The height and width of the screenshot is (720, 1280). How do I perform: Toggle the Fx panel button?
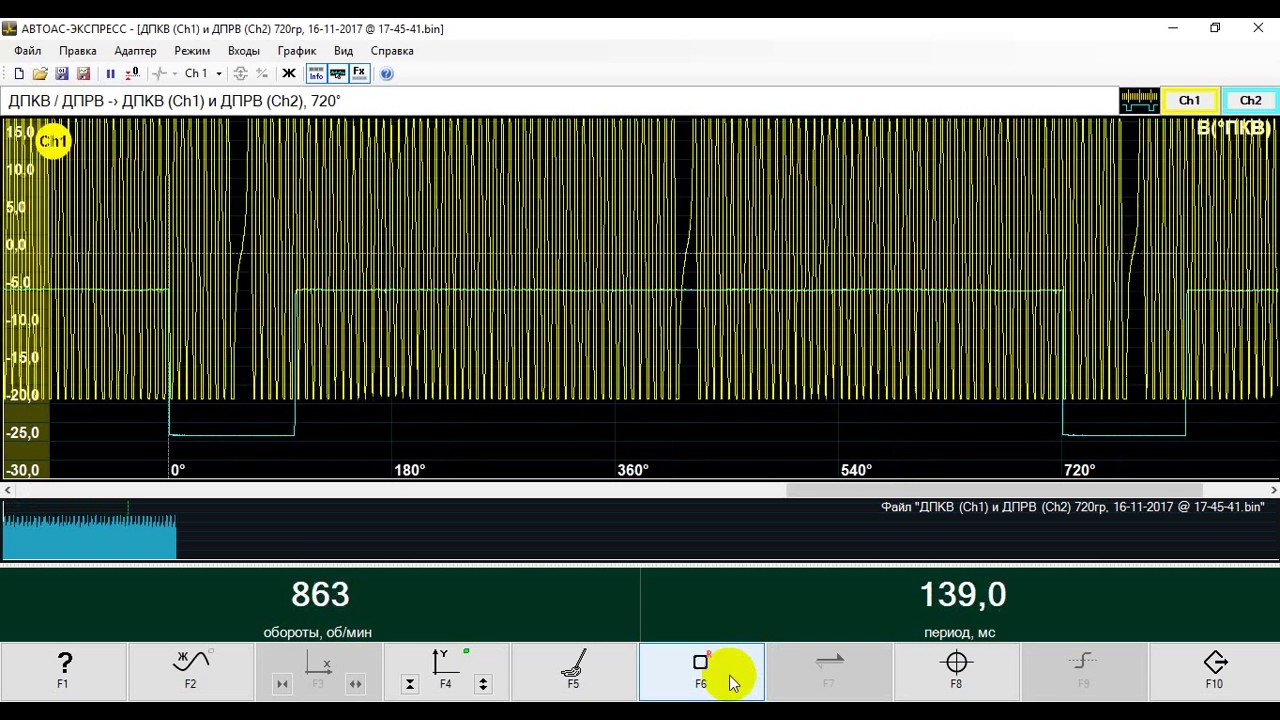coord(359,74)
